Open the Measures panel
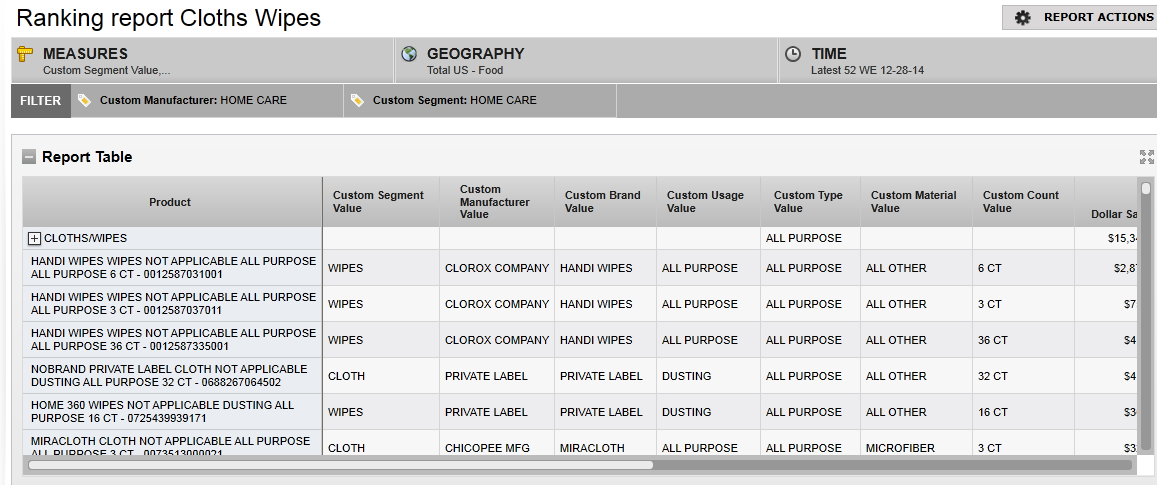The image size is (1157, 485). (200, 61)
